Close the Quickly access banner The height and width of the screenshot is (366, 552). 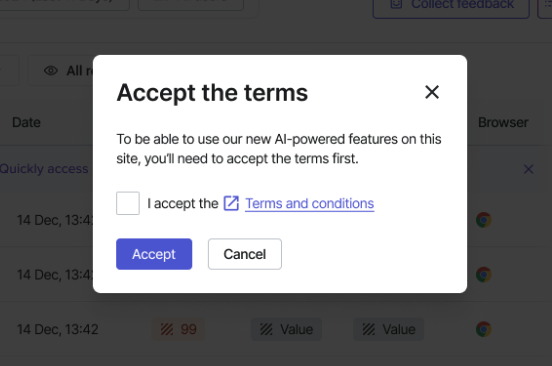[528, 169]
